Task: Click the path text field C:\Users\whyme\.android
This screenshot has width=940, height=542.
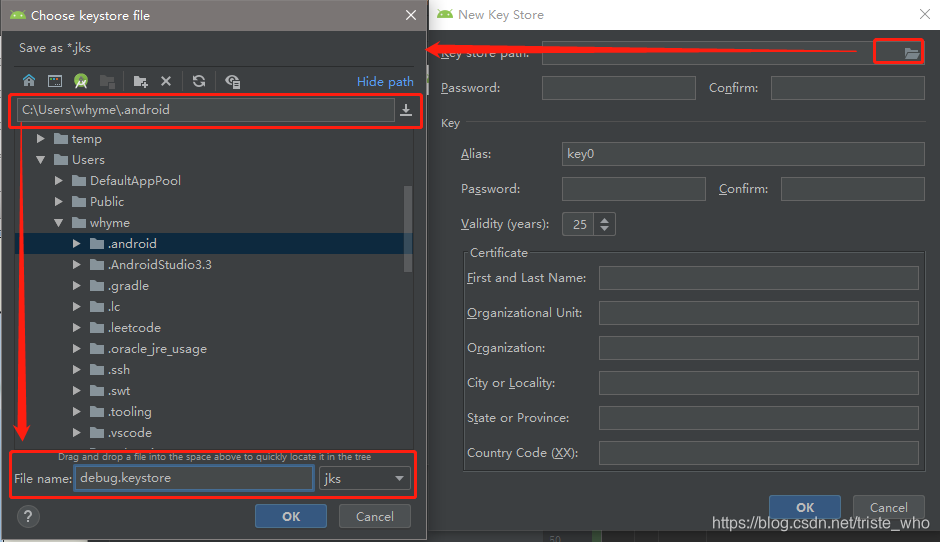Action: [205, 110]
